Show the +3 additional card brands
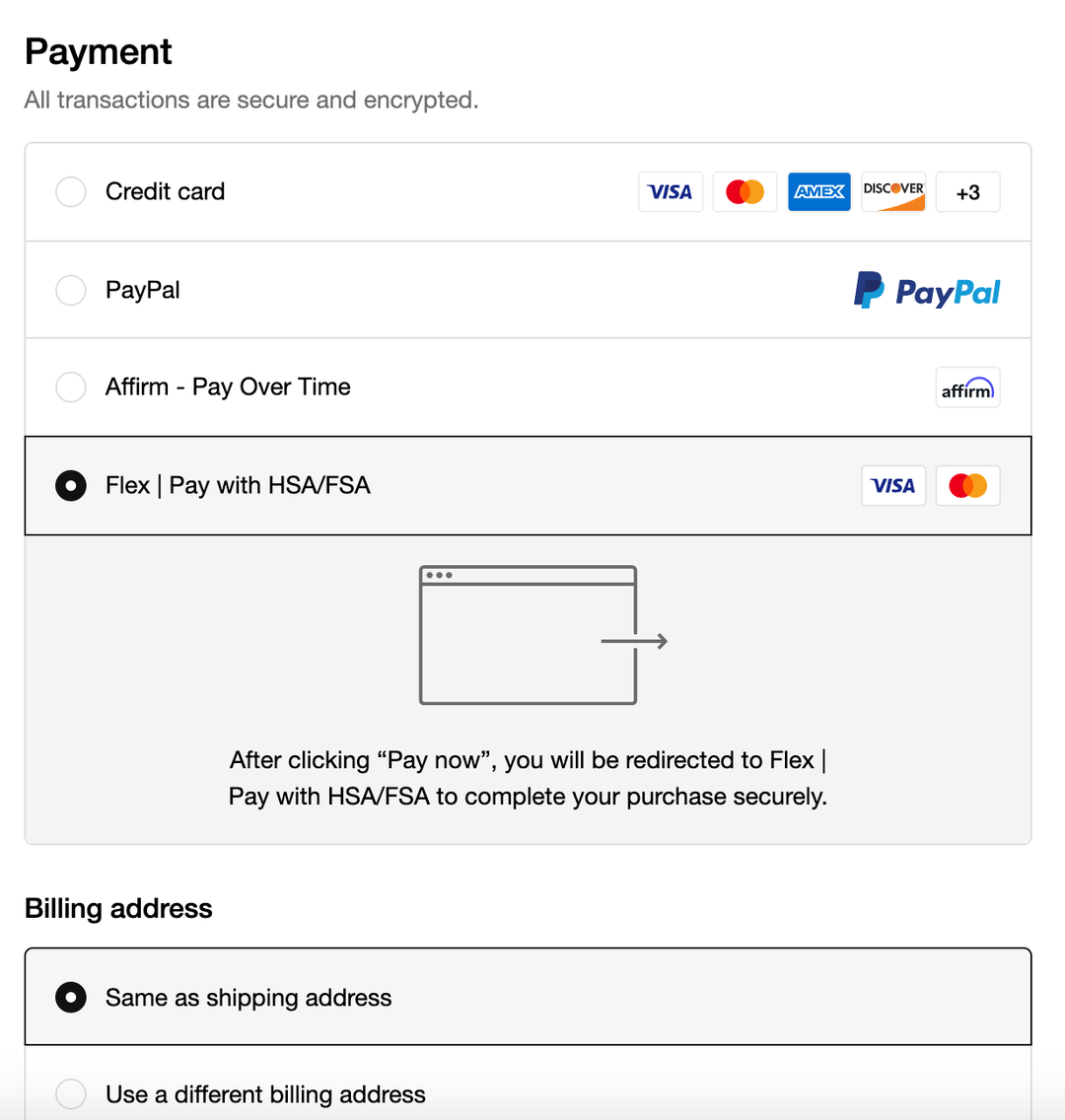The width and height of the screenshot is (1065, 1120). pos(967,192)
